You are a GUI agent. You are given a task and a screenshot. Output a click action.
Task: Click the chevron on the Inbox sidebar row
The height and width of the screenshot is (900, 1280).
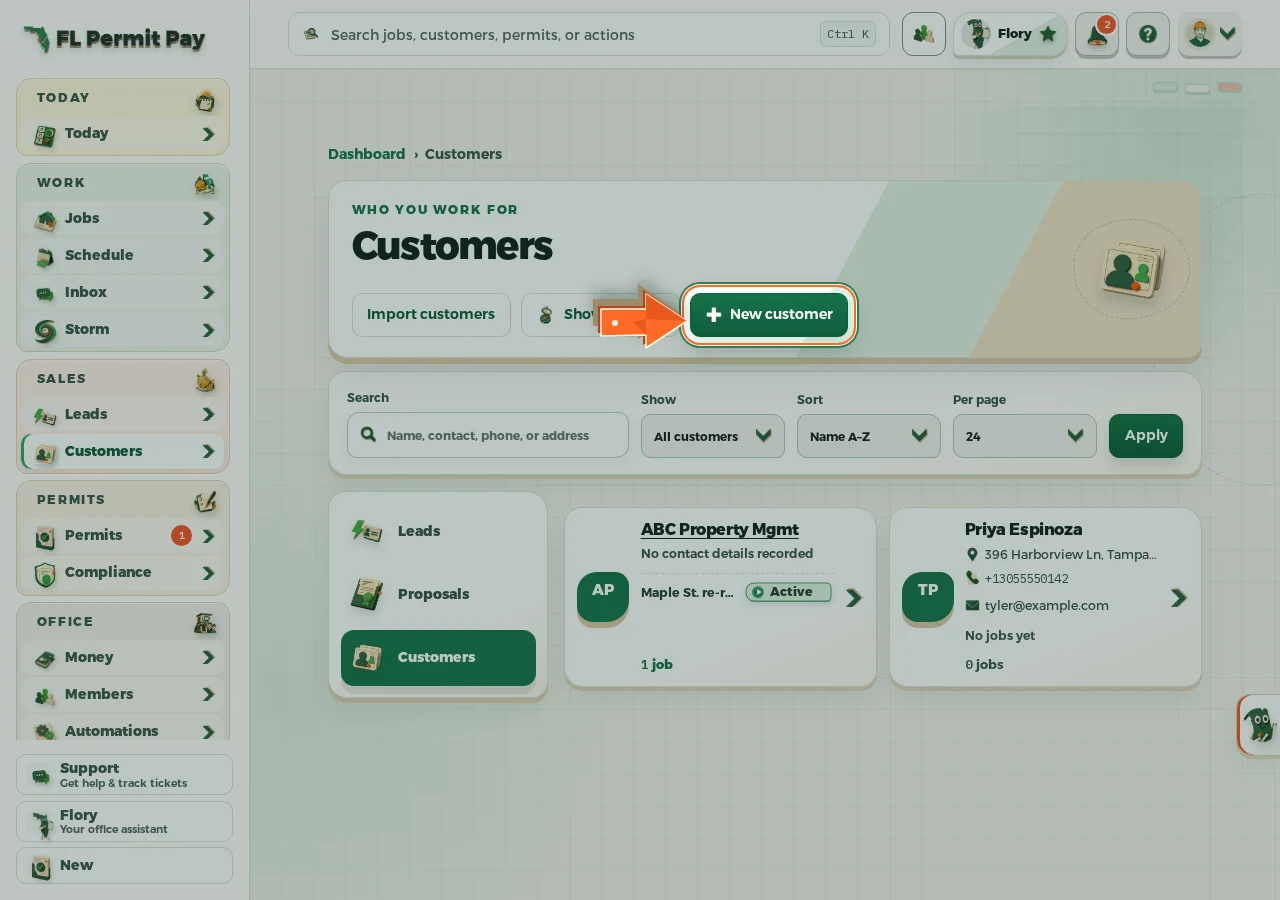[208, 292]
